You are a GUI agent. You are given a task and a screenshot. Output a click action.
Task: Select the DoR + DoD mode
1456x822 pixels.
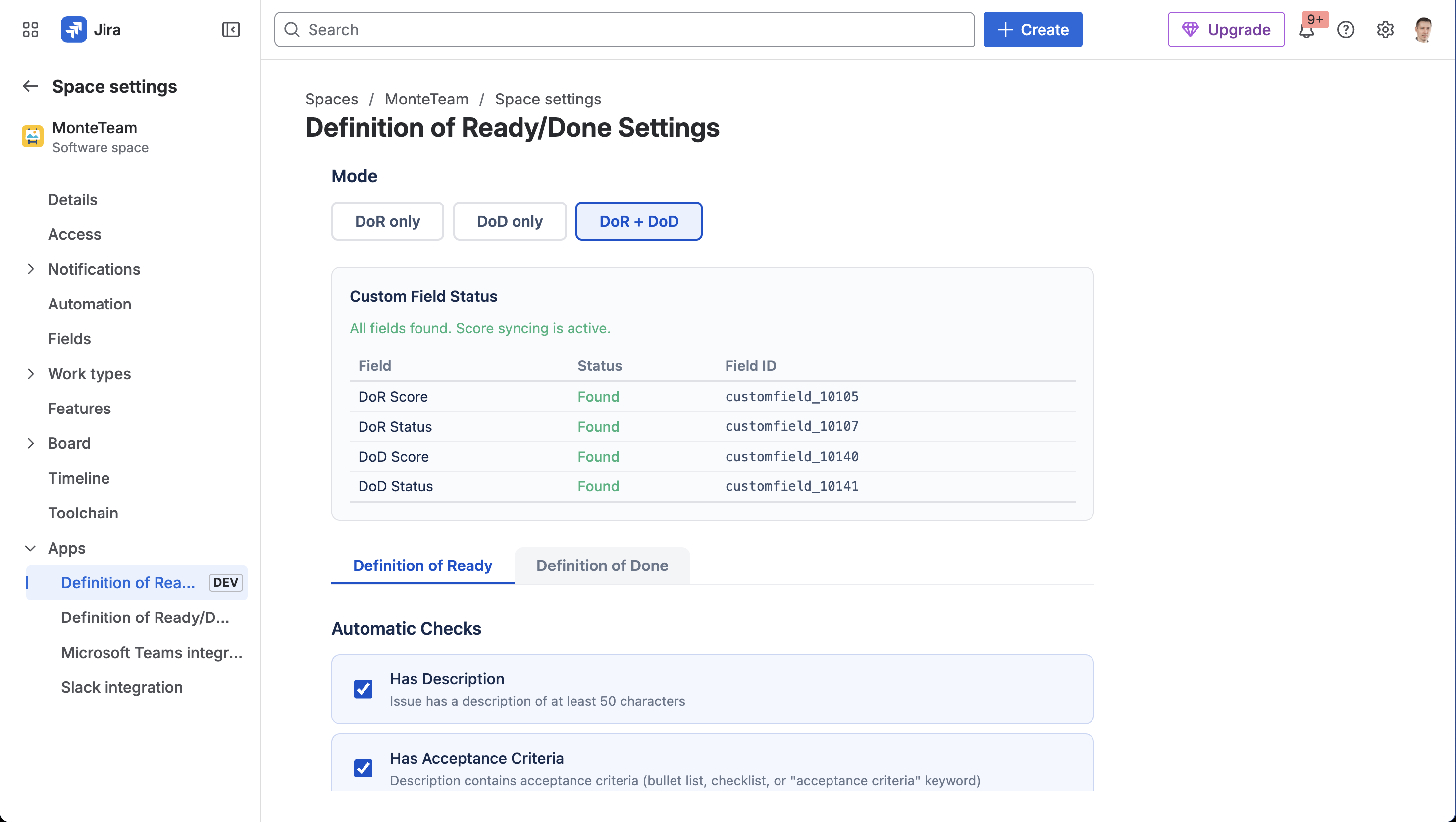click(x=639, y=221)
